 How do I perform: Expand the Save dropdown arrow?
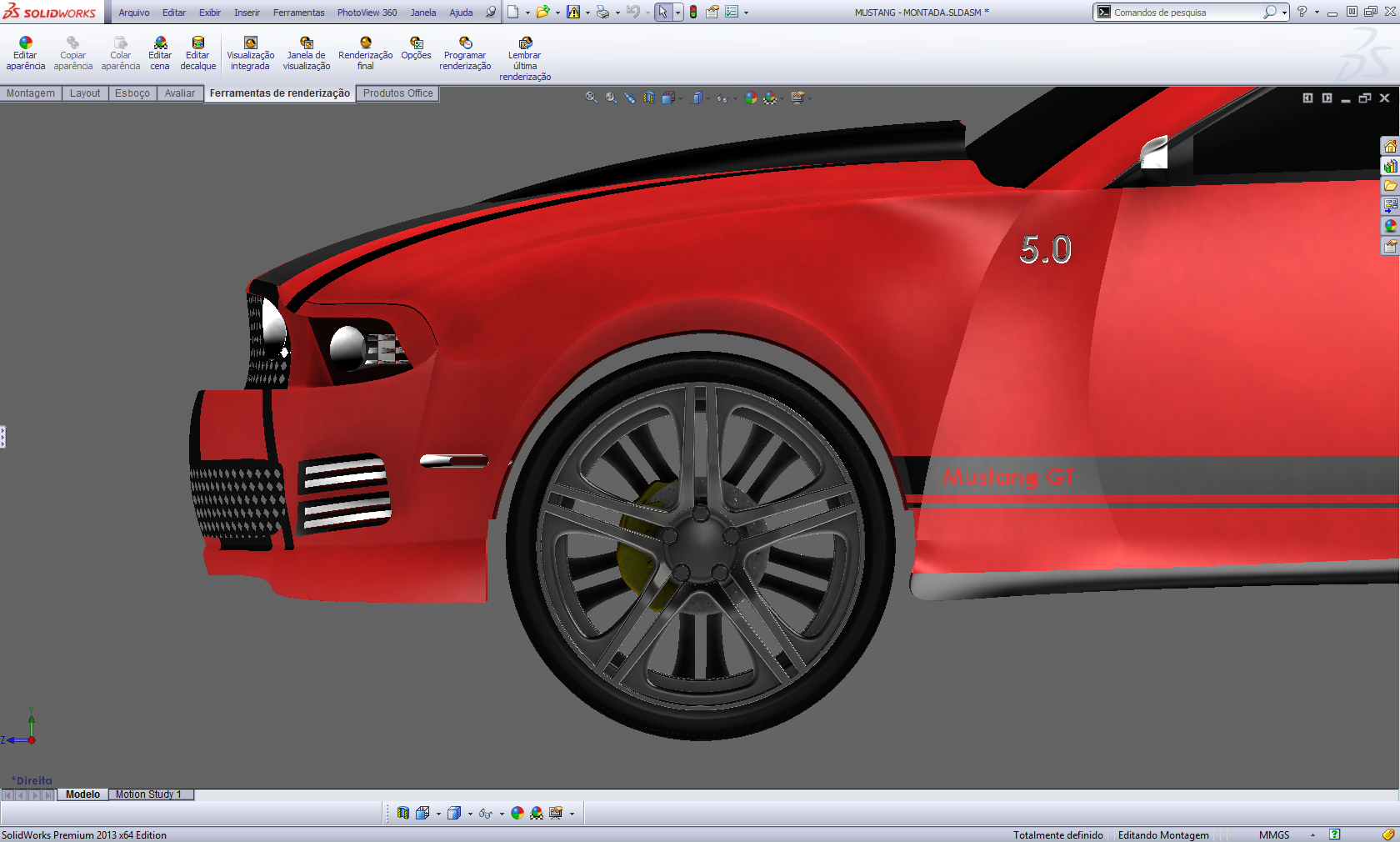tap(587, 13)
